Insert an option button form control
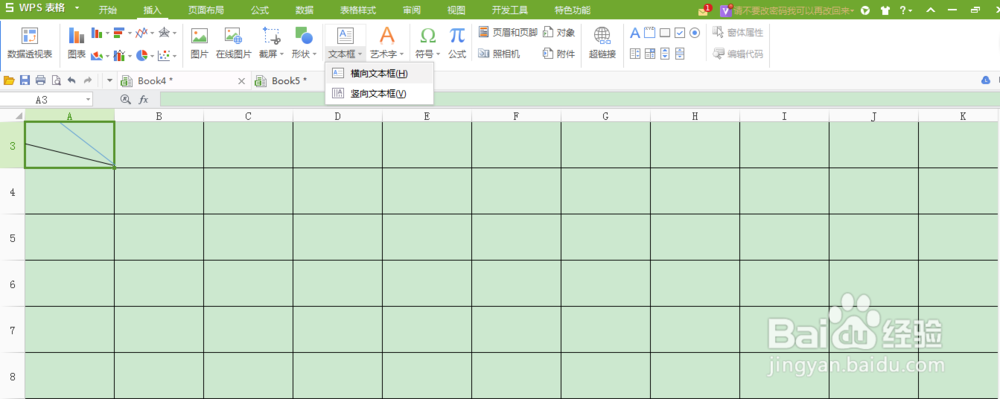 tap(695, 33)
